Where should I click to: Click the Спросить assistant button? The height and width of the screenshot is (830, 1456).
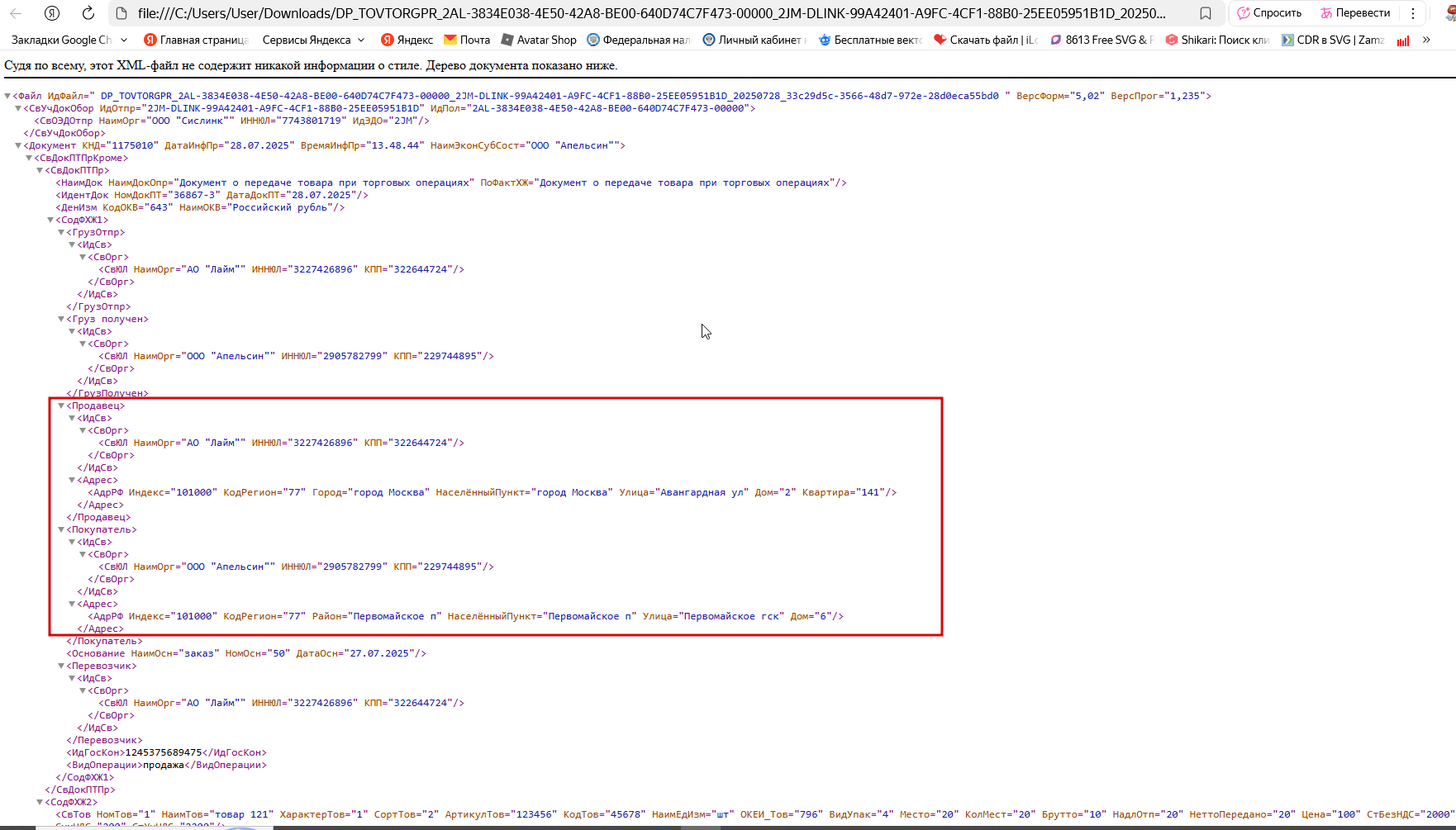point(1269,13)
